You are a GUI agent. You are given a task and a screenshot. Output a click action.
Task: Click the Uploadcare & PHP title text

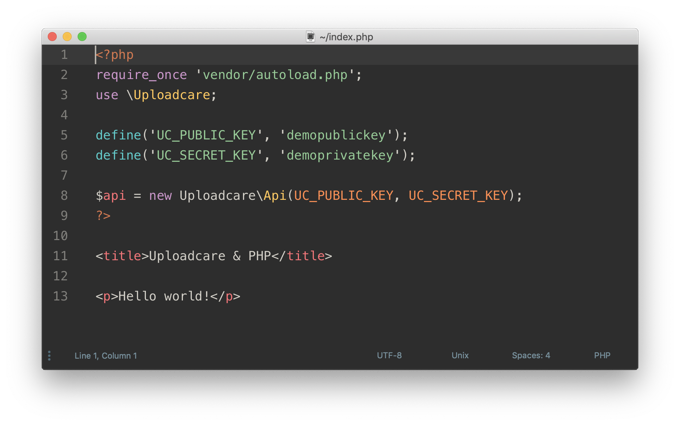click(x=210, y=256)
